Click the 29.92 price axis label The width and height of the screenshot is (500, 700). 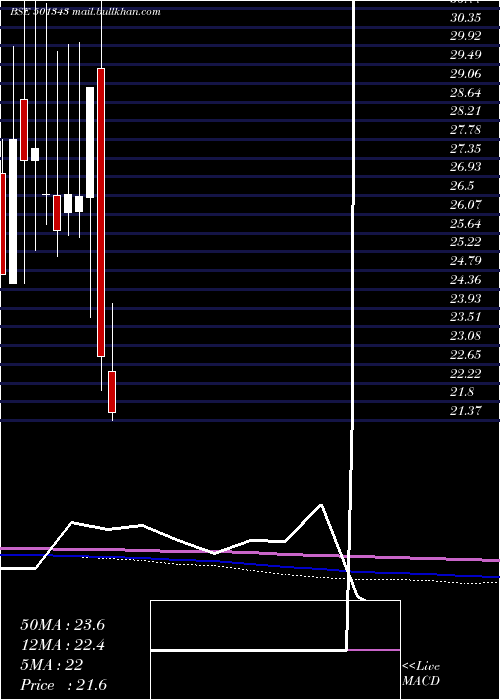[466, 36]
